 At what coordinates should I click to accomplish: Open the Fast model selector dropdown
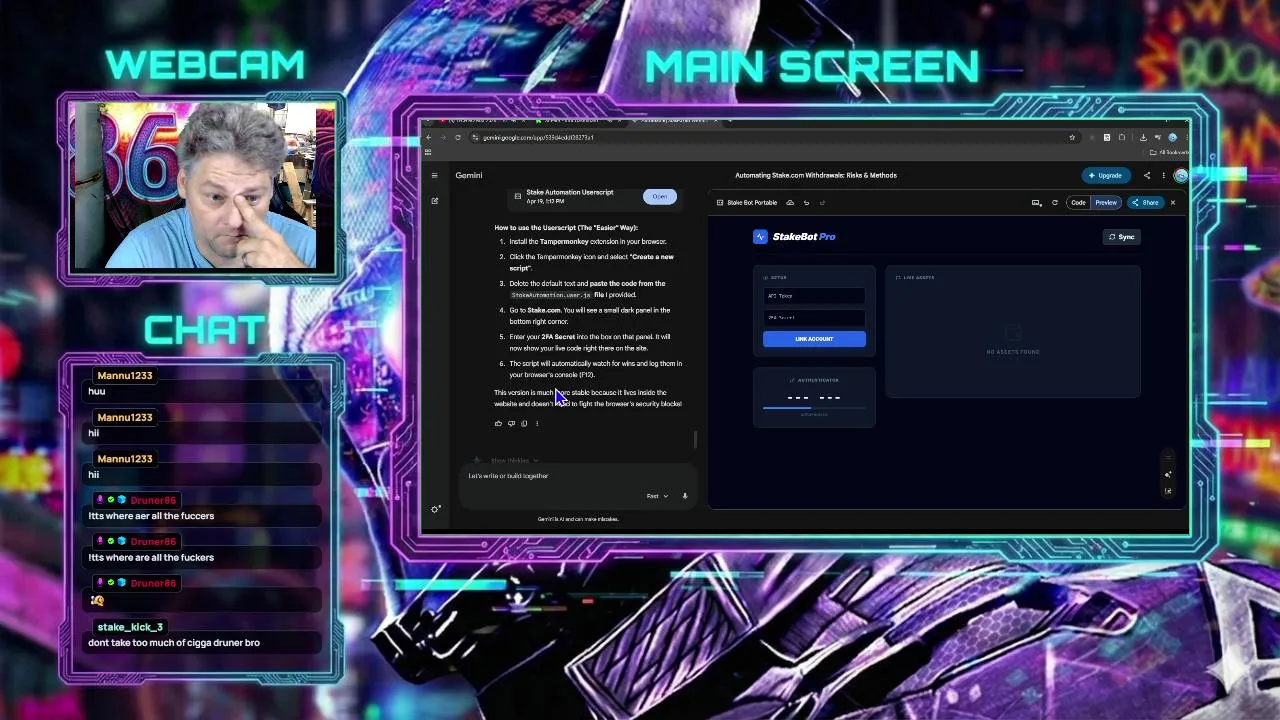pyautogui.click(x=657, y=496)
